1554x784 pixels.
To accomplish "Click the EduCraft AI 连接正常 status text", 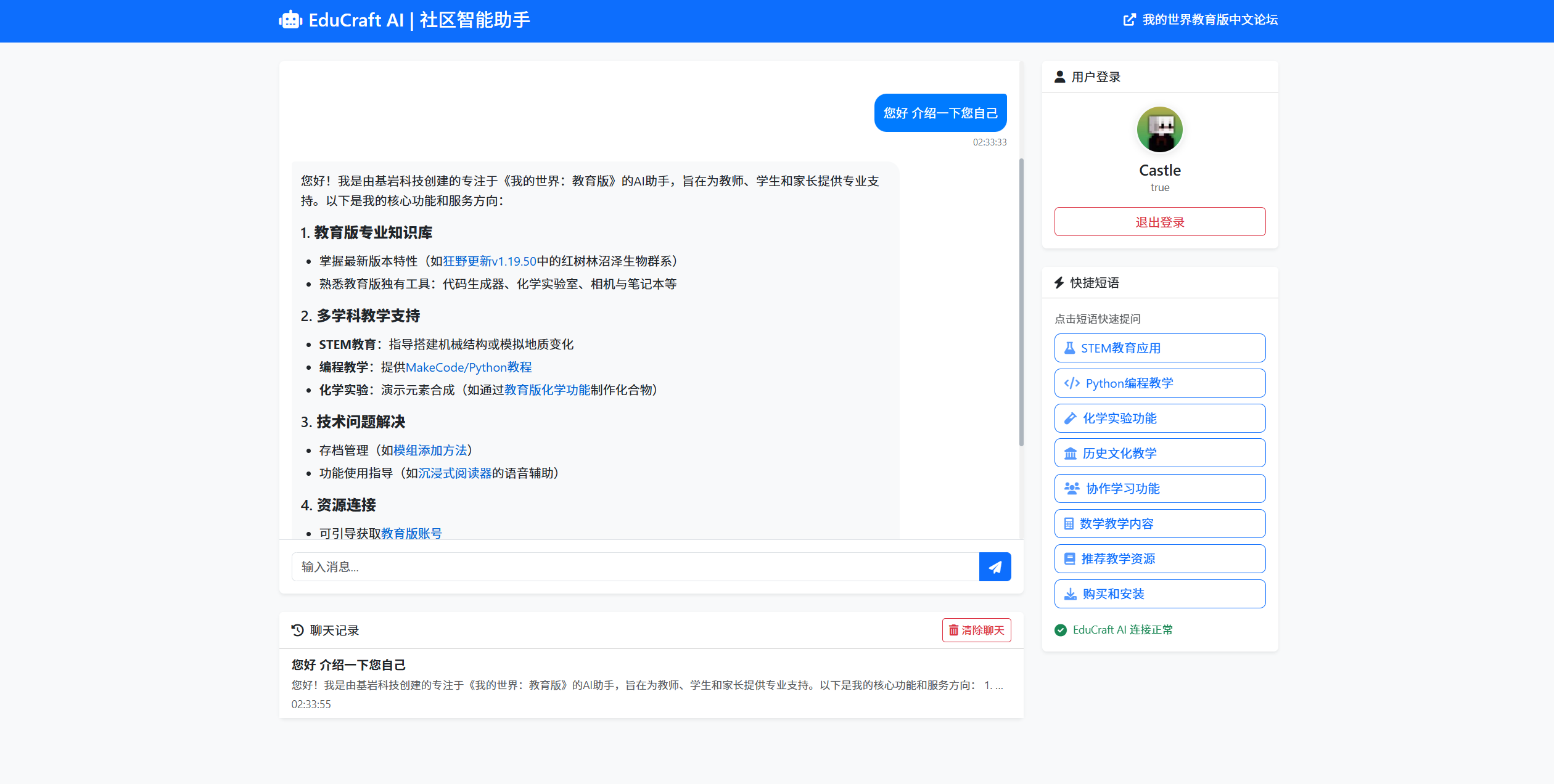I will (x=1123, y=630).
